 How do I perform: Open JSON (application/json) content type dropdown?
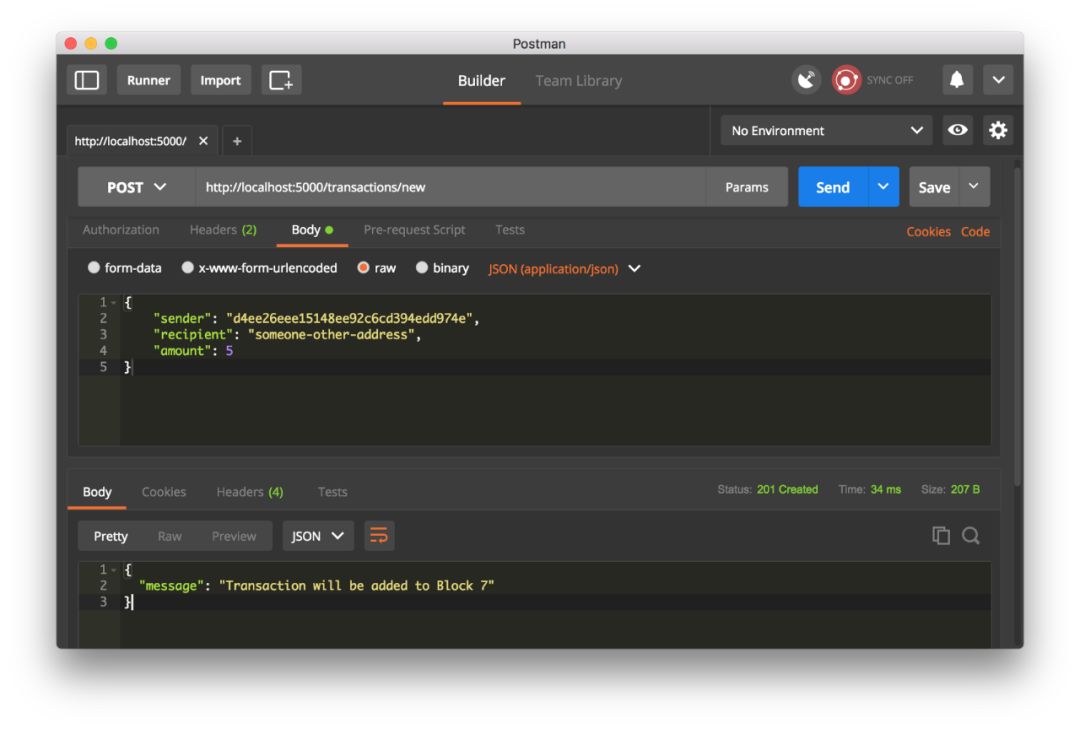564,269
